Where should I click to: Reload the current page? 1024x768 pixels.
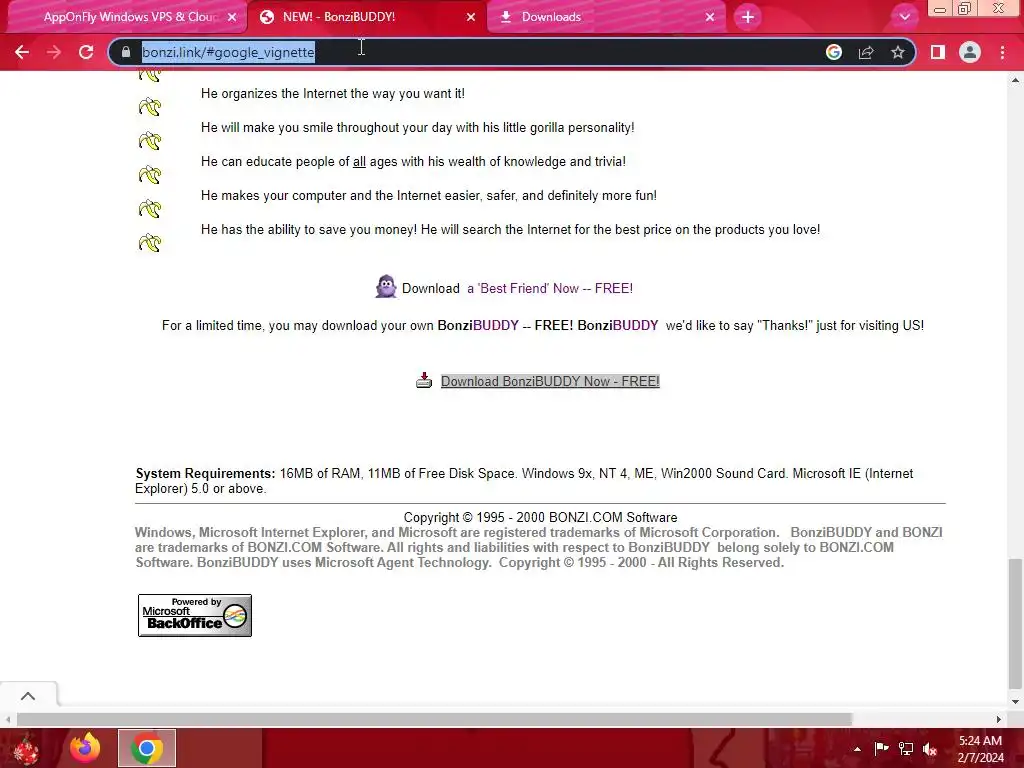(86, 52)
